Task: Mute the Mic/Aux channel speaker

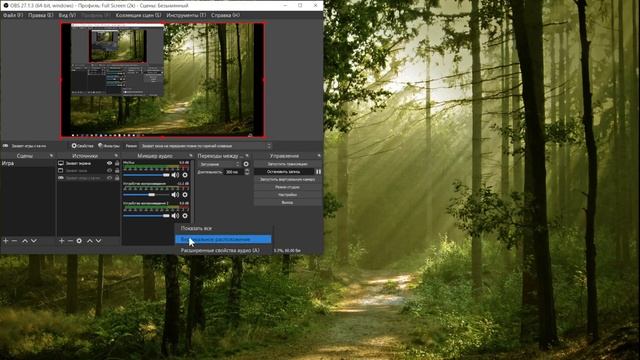Action: click(x=175, y=175)
